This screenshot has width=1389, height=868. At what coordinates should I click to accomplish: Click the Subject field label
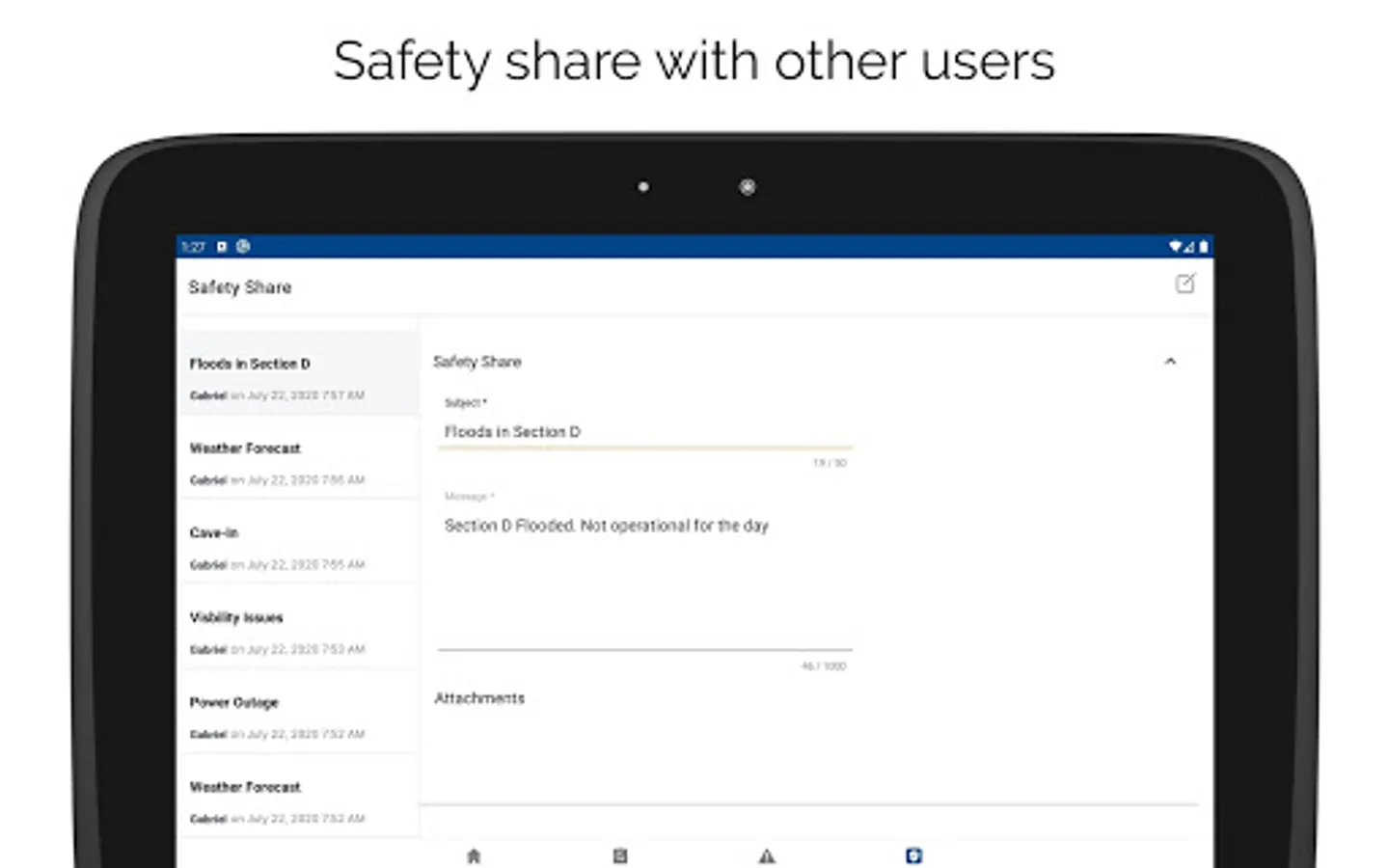(x=466, y=402)
